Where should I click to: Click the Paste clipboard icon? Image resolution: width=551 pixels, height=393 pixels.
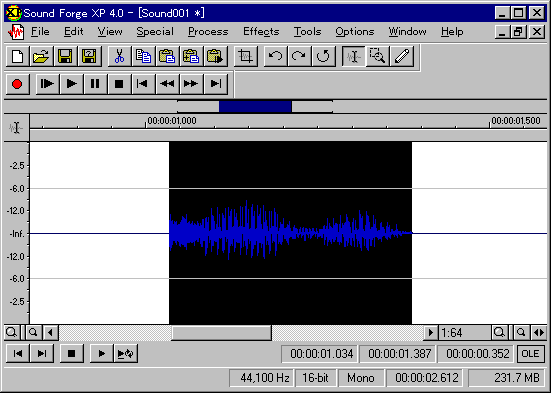167,56
